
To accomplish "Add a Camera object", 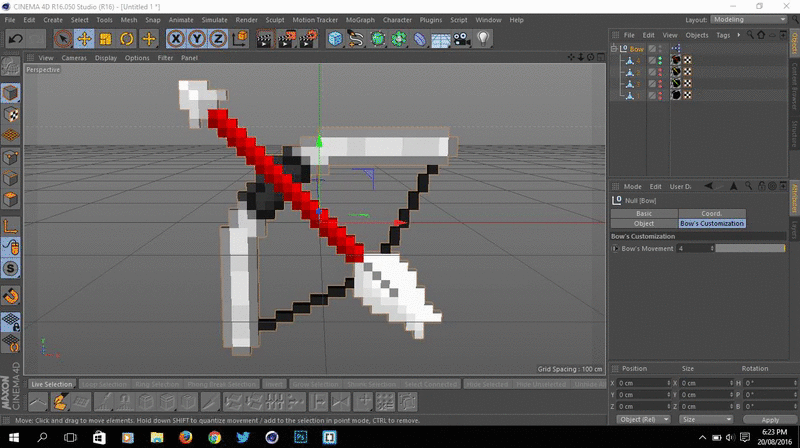I will coord(462,39).
